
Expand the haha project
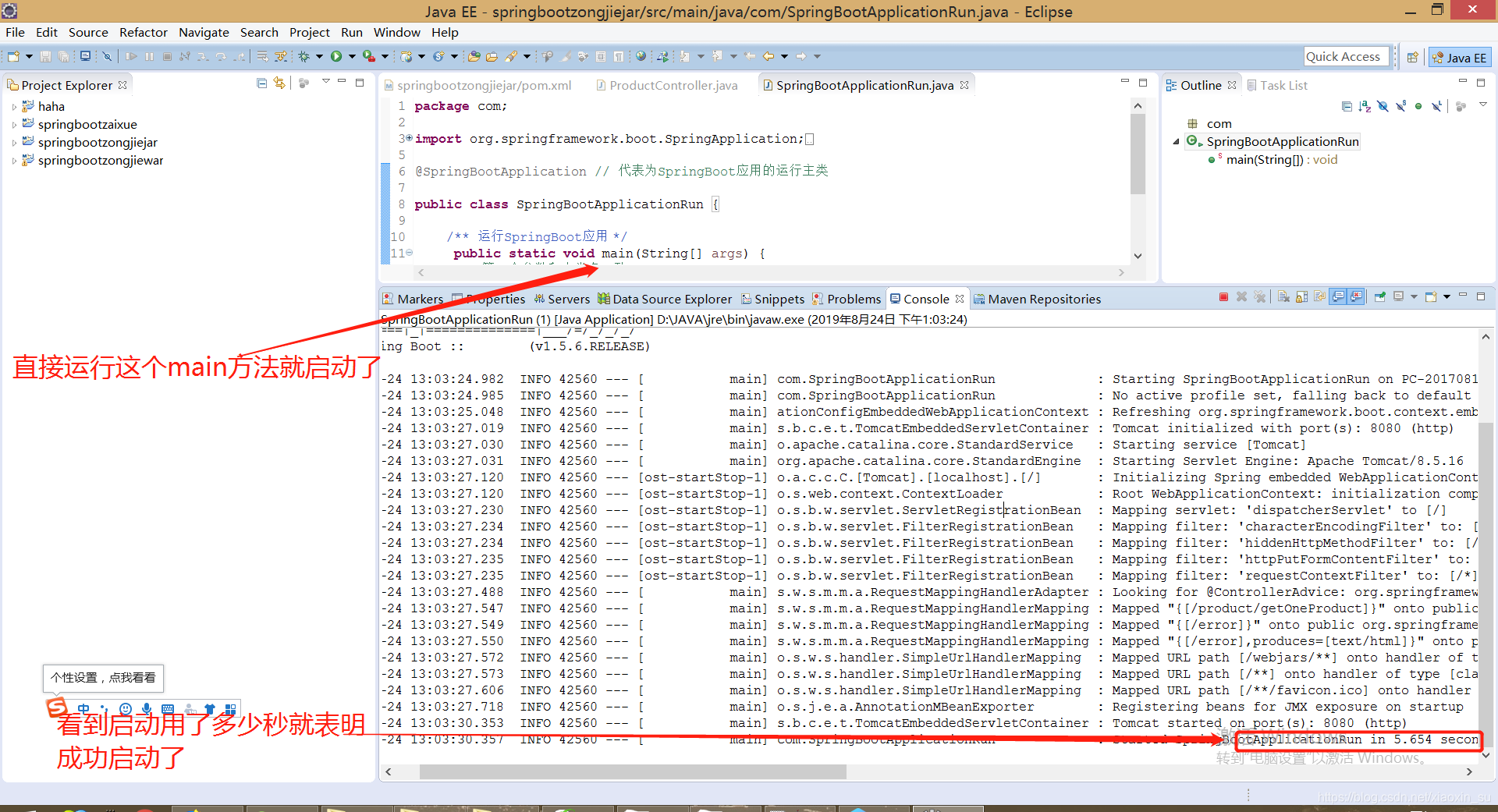click(14, 107)
